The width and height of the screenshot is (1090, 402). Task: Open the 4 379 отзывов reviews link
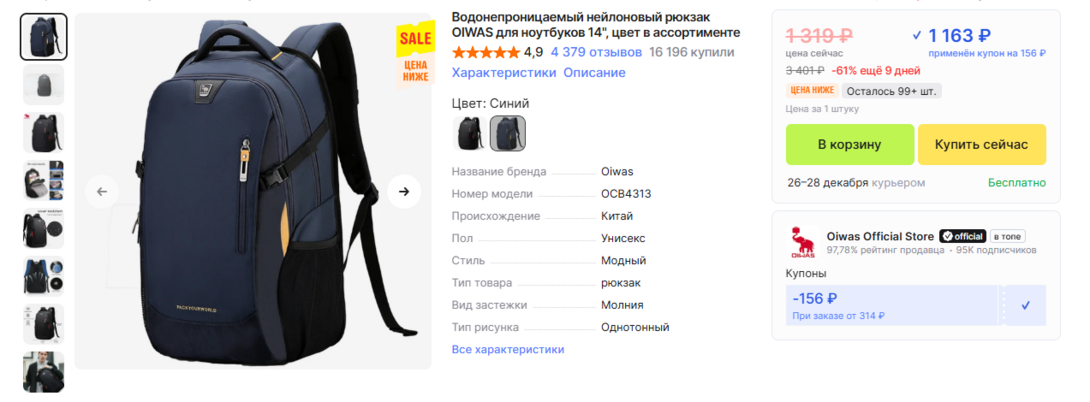coord(596,52)
